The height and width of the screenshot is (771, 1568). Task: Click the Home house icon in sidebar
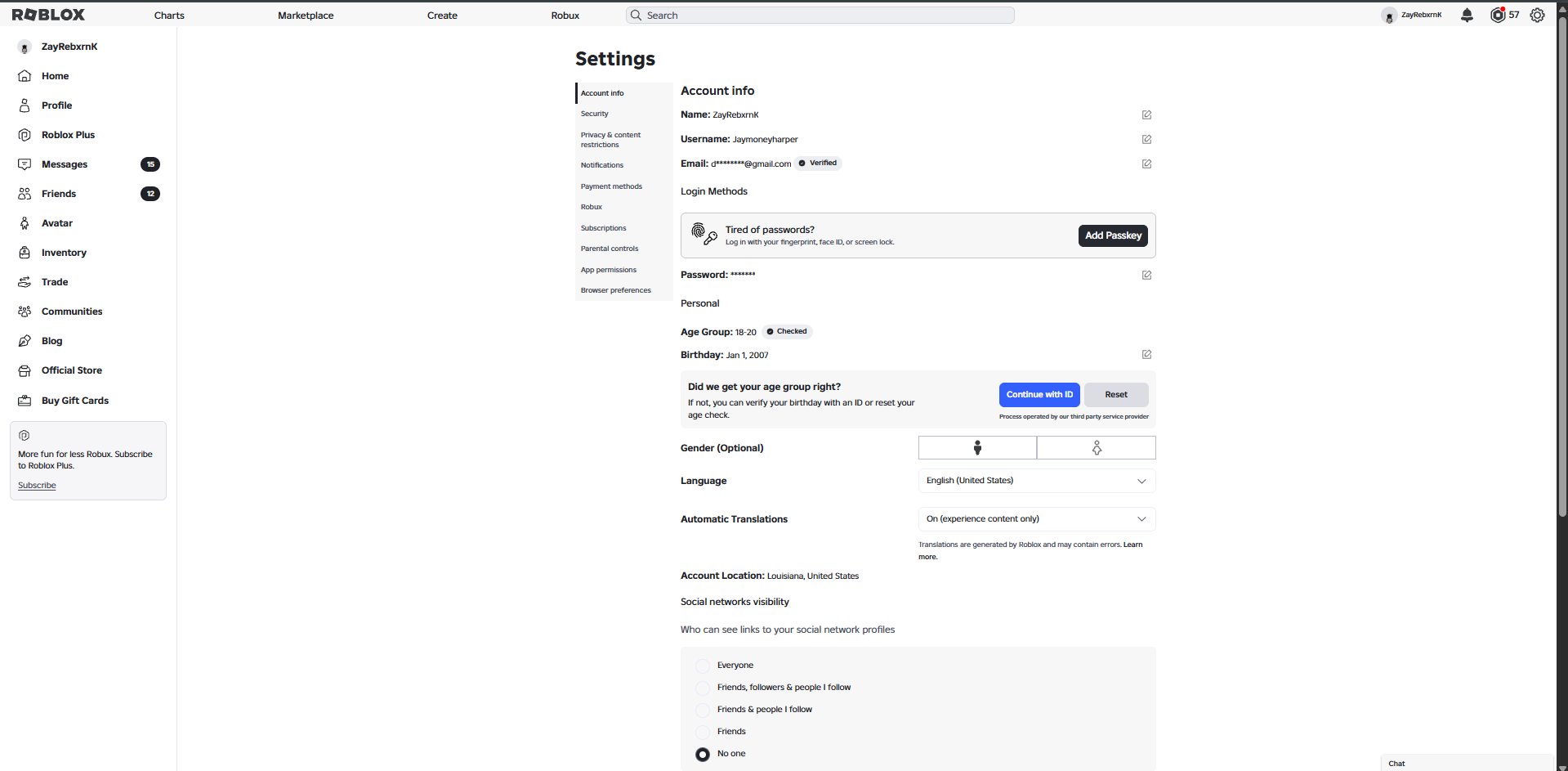25,76
